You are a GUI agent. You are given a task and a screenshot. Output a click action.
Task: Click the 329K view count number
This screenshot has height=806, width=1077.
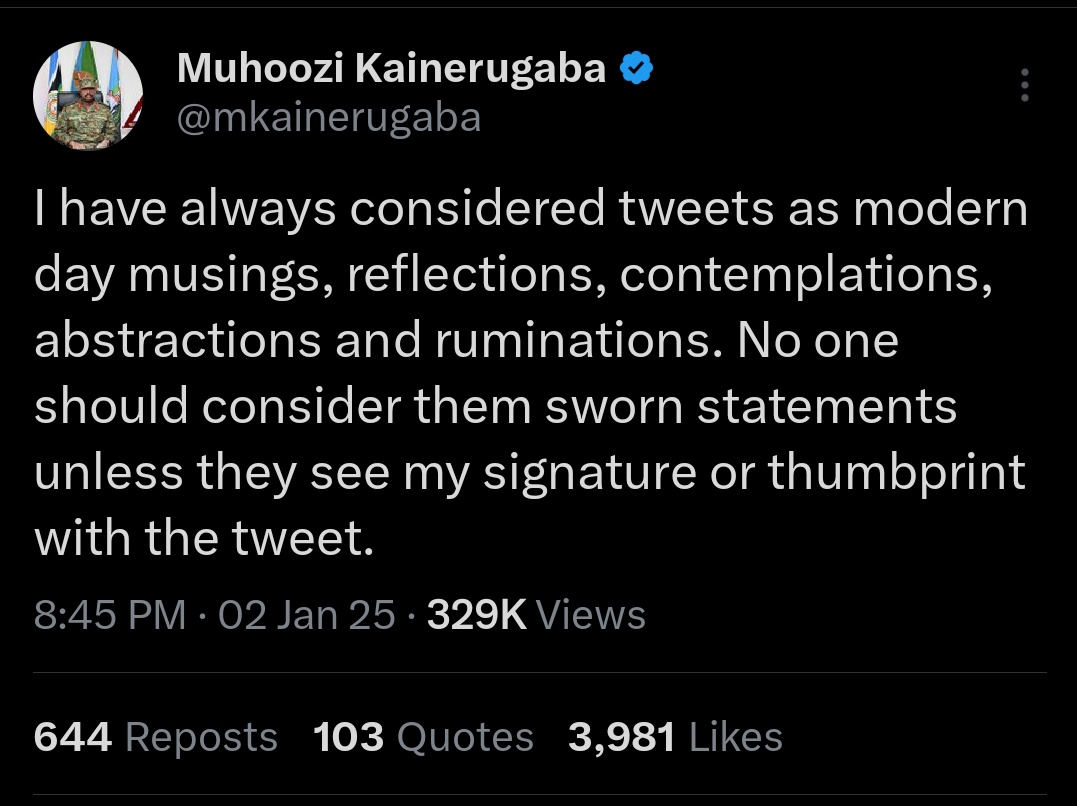point(476,614)
